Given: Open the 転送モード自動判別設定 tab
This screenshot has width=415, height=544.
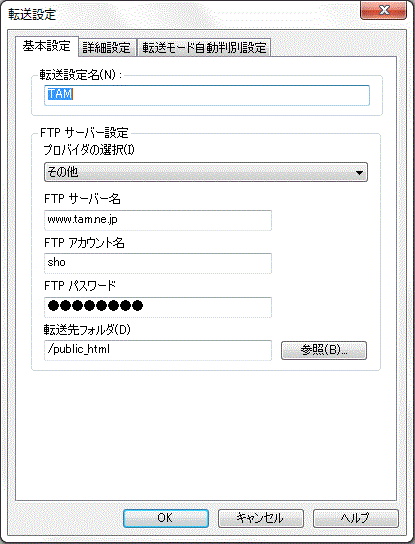Looking at the screenshot, I should 204,48.
